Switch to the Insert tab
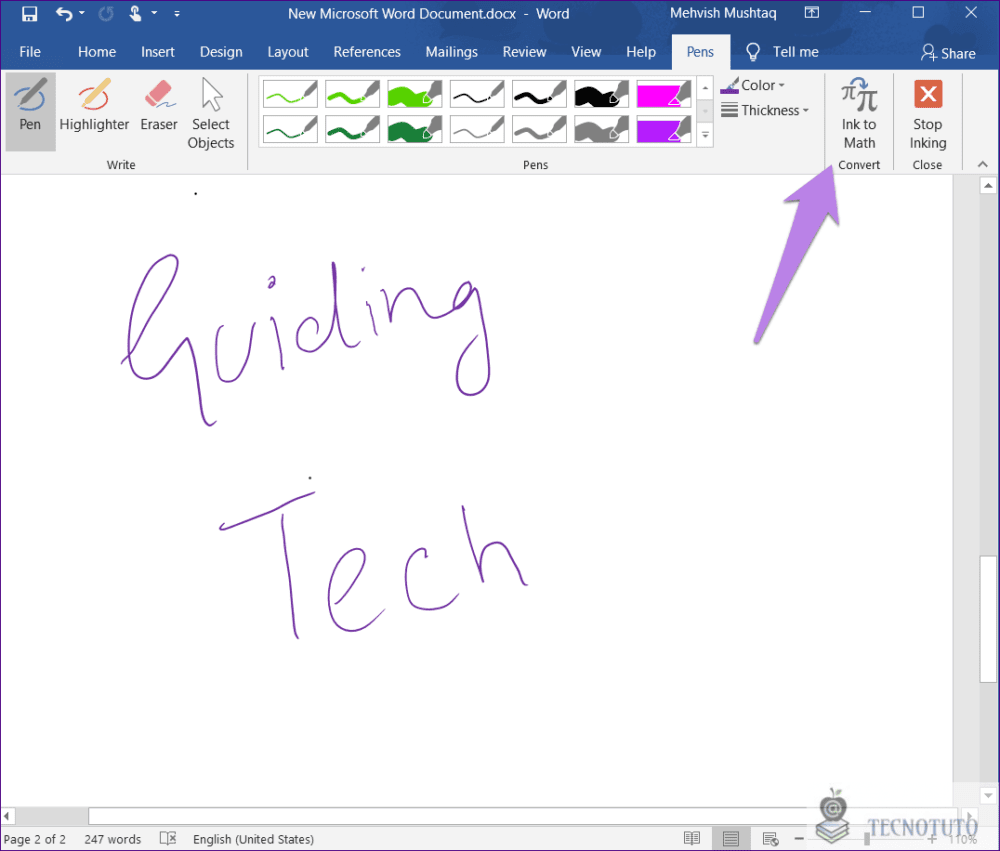The width and height of the screenshot is (1000, 851). tap(158, 52)
